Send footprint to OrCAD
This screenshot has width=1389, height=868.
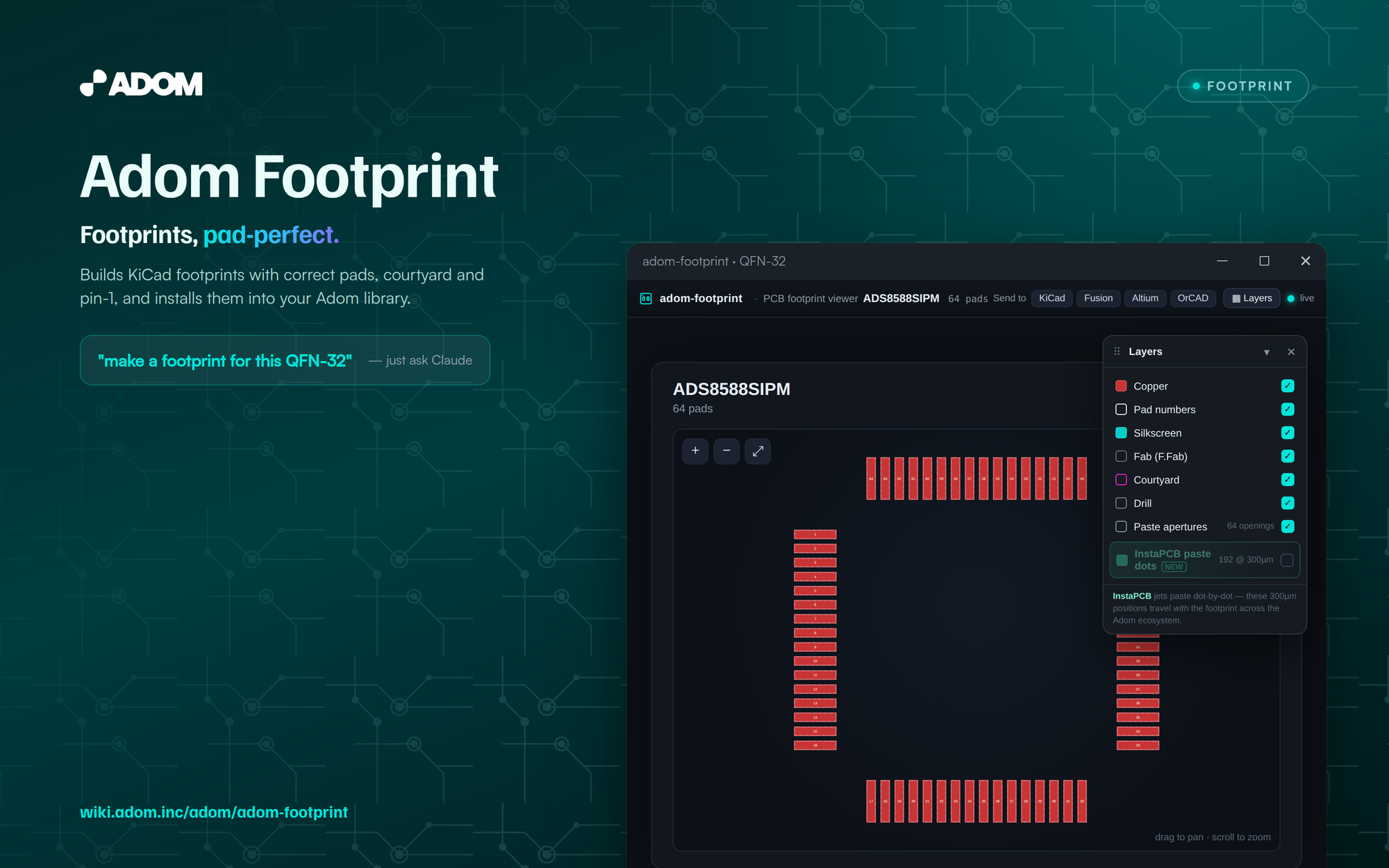tap(1192, 299)
